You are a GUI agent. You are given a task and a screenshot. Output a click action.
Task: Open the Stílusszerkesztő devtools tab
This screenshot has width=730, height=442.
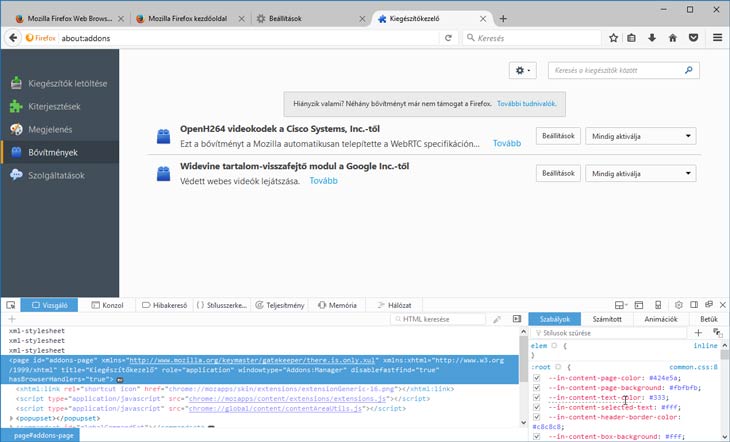click(222, 305)
